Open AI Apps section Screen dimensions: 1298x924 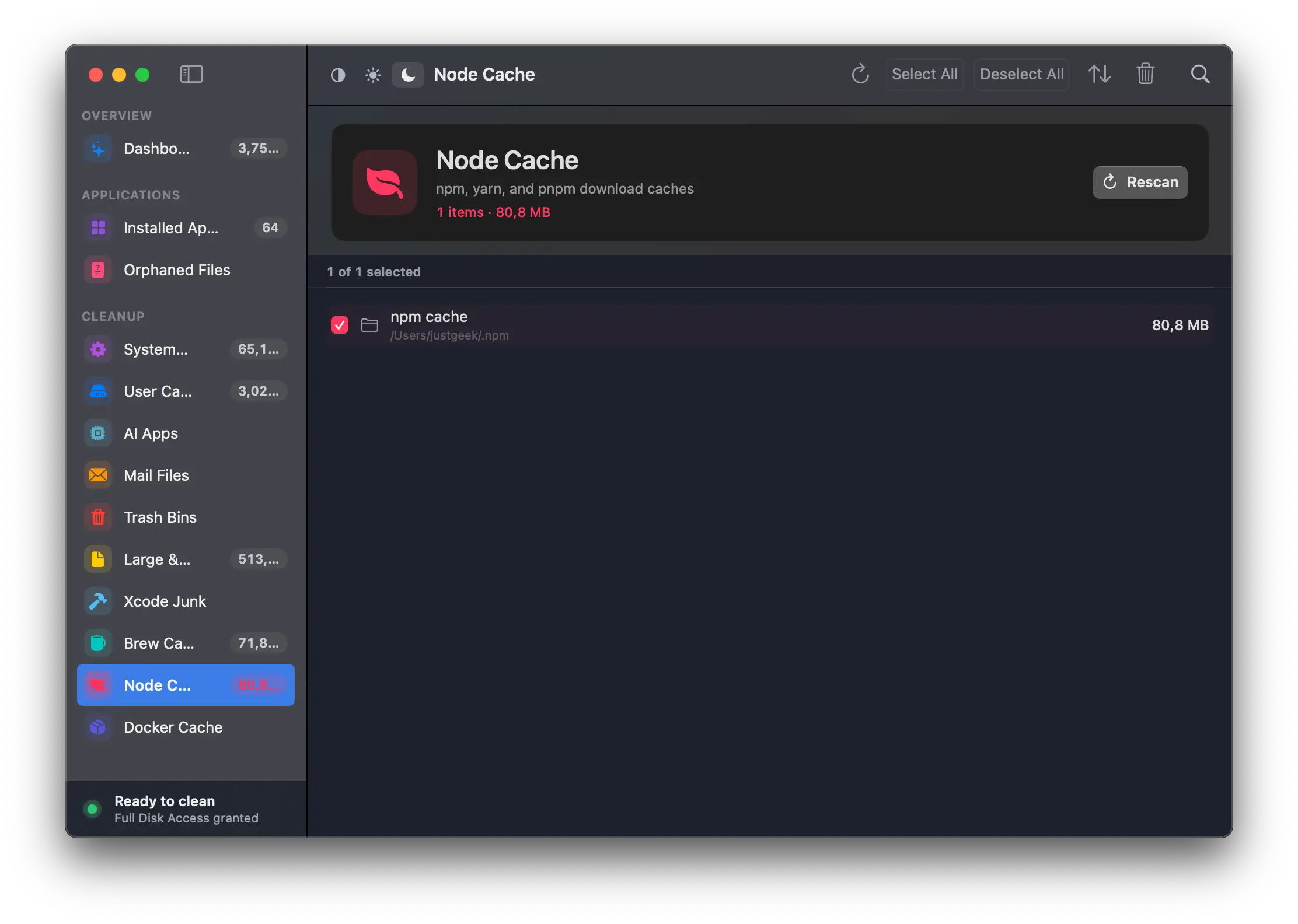pyautogui.click(x=186, y=433)
